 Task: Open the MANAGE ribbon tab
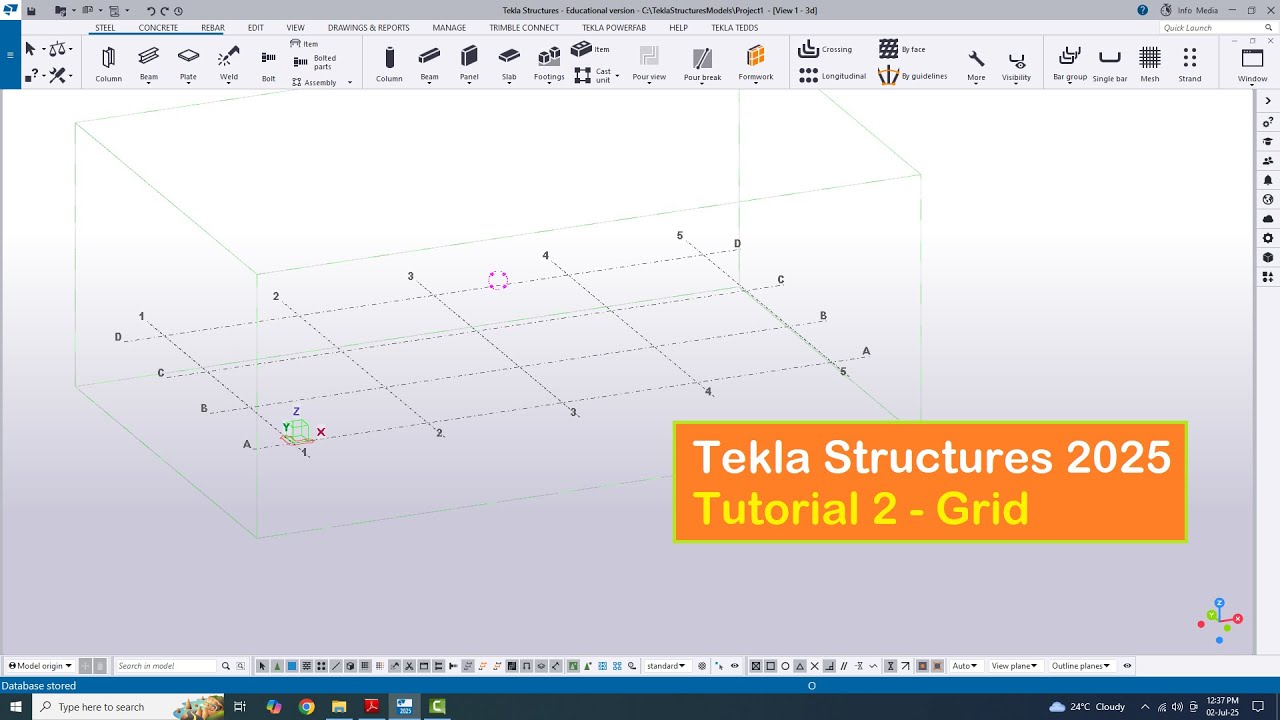(x=449, y=28)
